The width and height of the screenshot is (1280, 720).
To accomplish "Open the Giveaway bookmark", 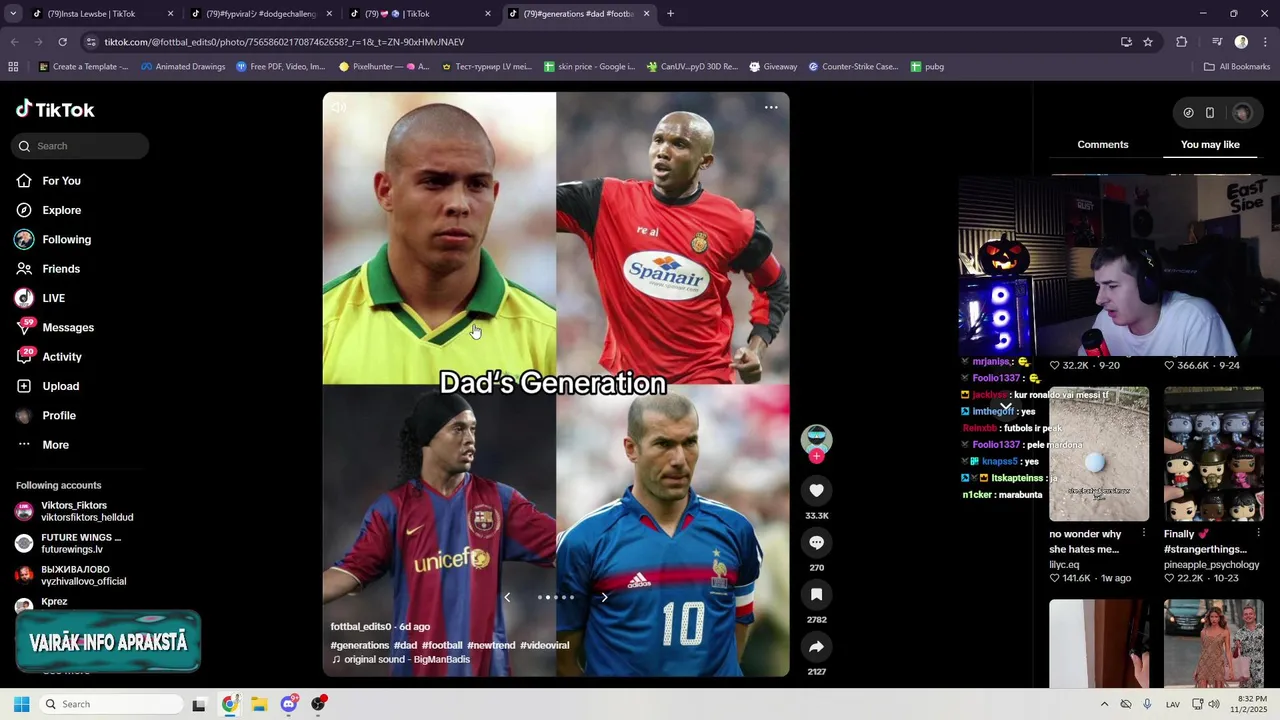I will point(771,67).
